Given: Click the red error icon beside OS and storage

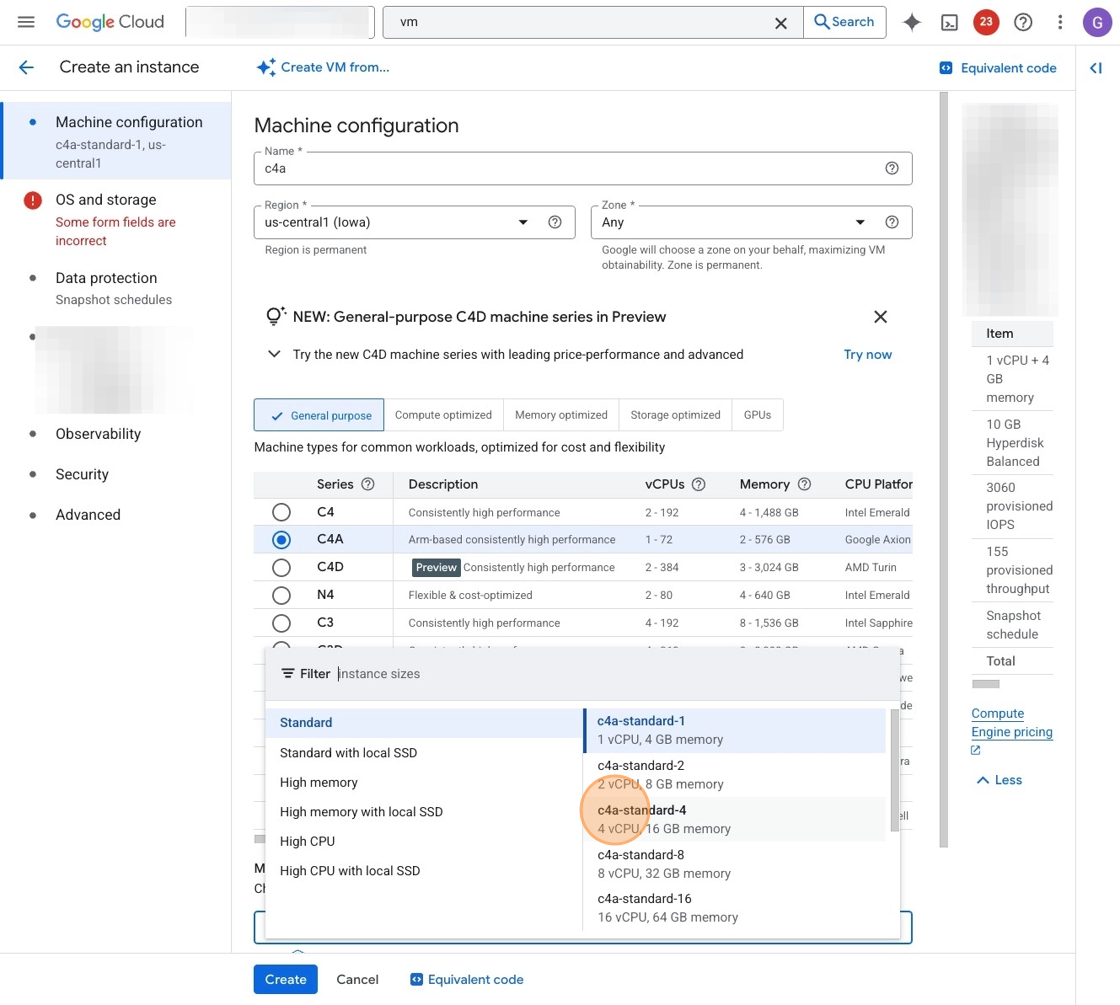Looking at the screenshot, I should (x=33, y=200).
